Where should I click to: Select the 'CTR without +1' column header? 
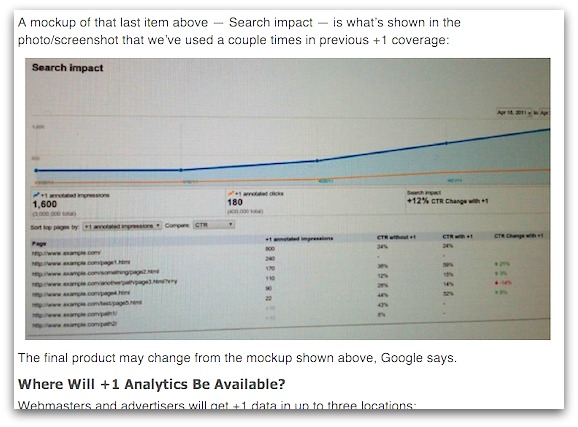[x=396, y=237]
